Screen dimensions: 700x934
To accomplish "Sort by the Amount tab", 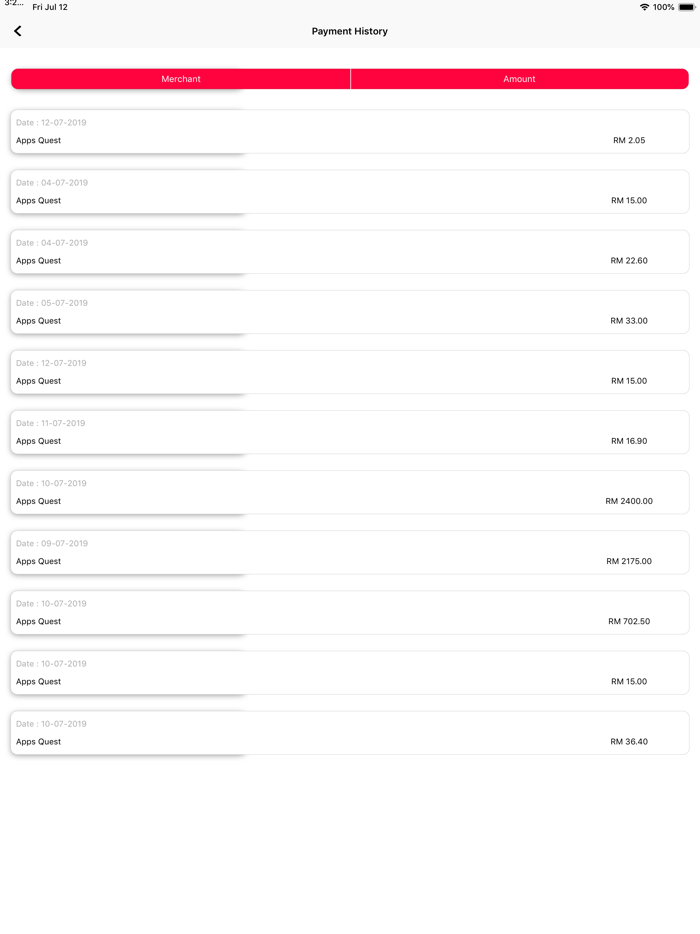I will 519,79.
